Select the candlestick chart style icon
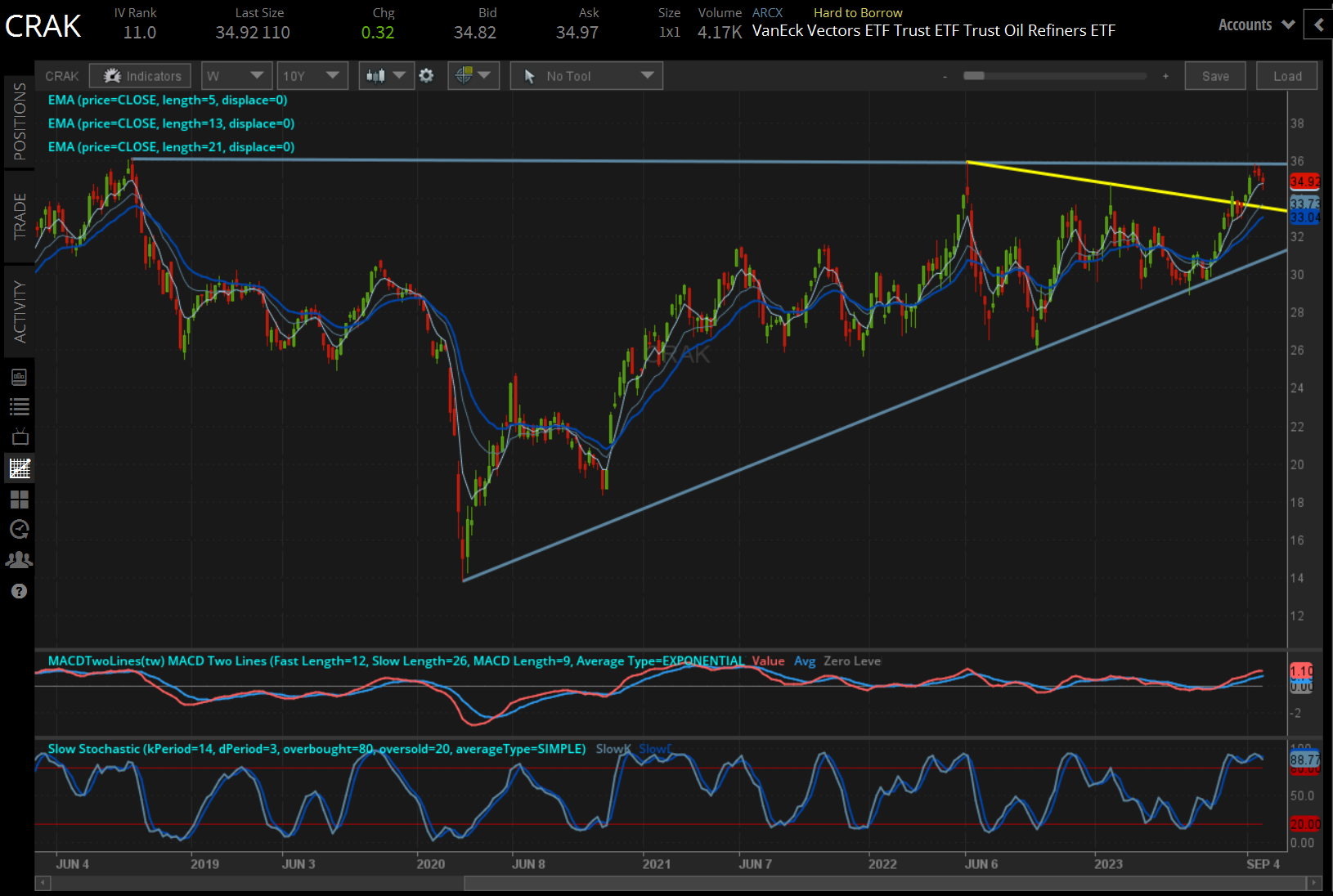 point(376,75)
